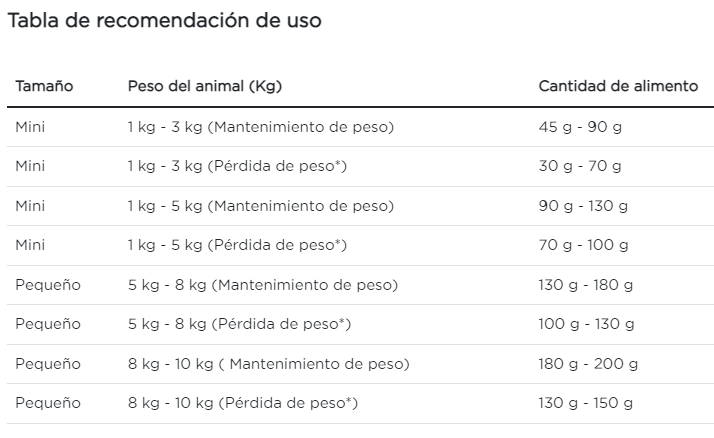Viewport: 714px width, 438px height.
Task: Click the "5 kg - 8 kg (Pérdida de peso*)" cell
Action: point(239,324)
